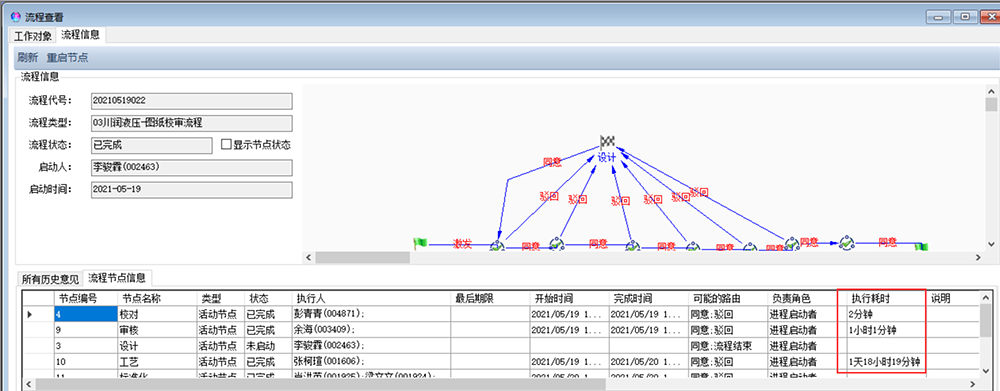Switch to 工作对象 tab
The image size is (1000, 391).
point(33,36)
